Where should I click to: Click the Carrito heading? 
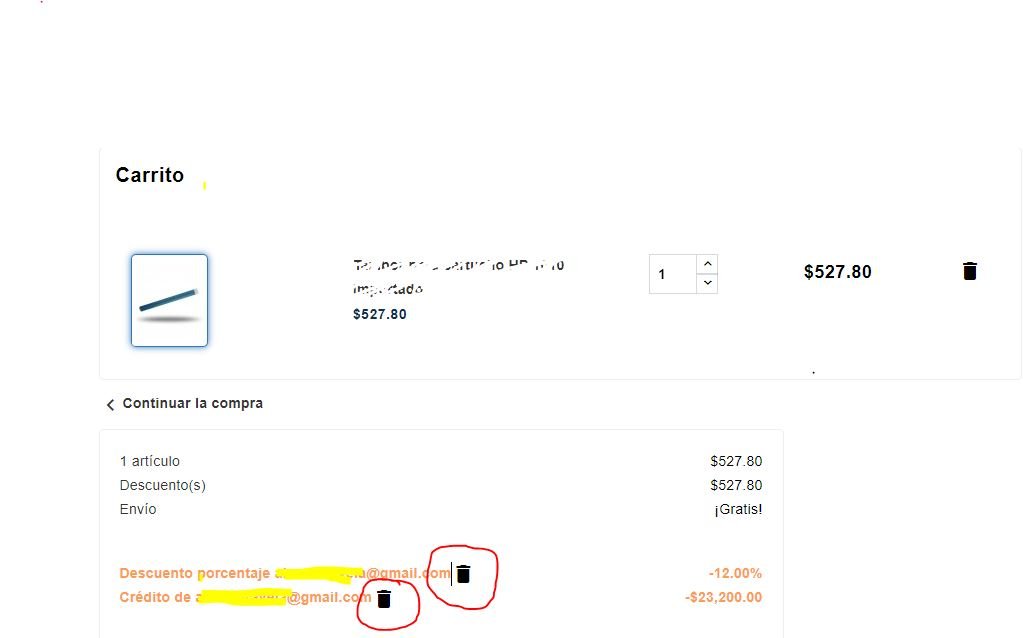point(149,175)
